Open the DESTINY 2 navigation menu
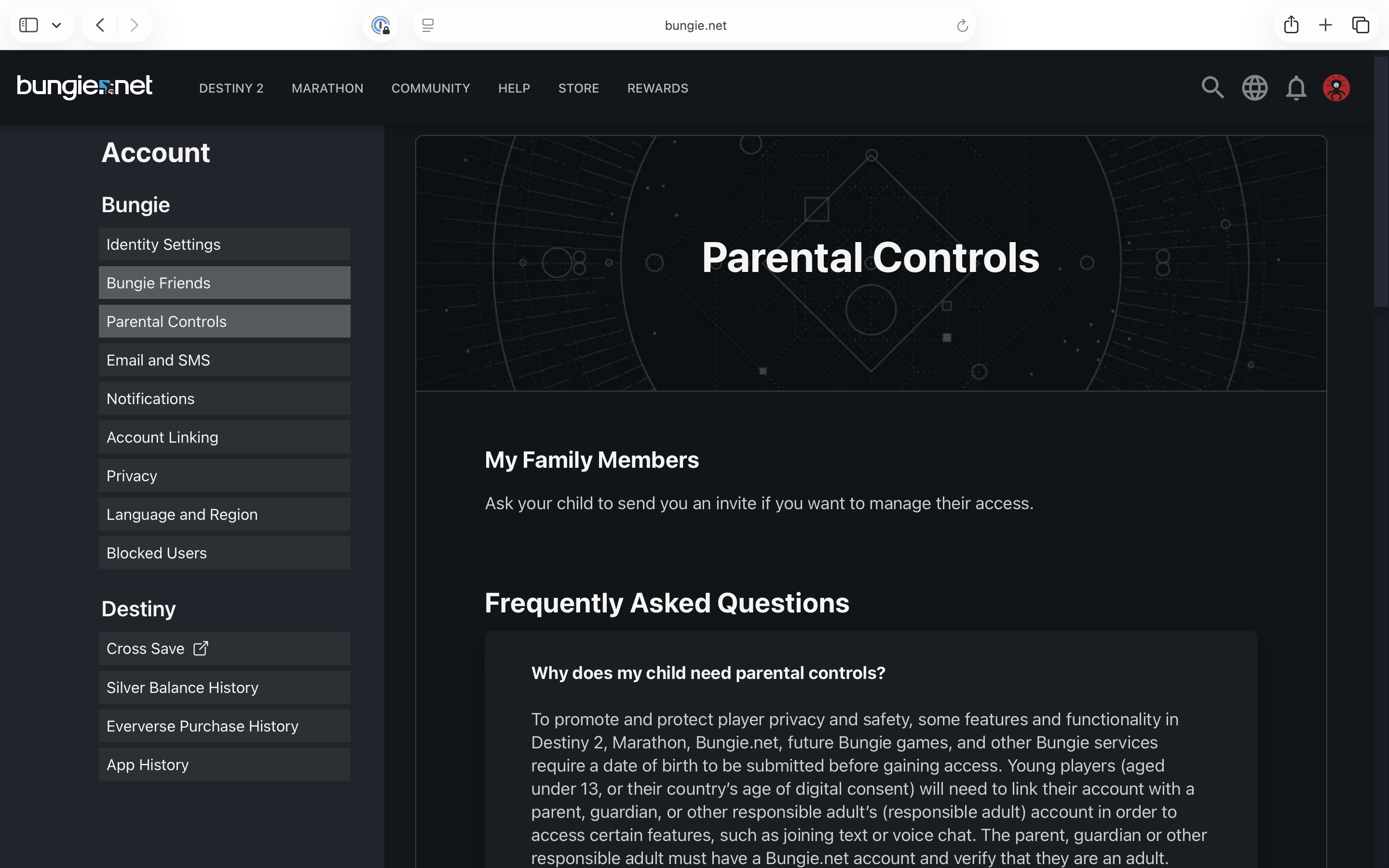 pyautogui.click(x=231, y=88)
